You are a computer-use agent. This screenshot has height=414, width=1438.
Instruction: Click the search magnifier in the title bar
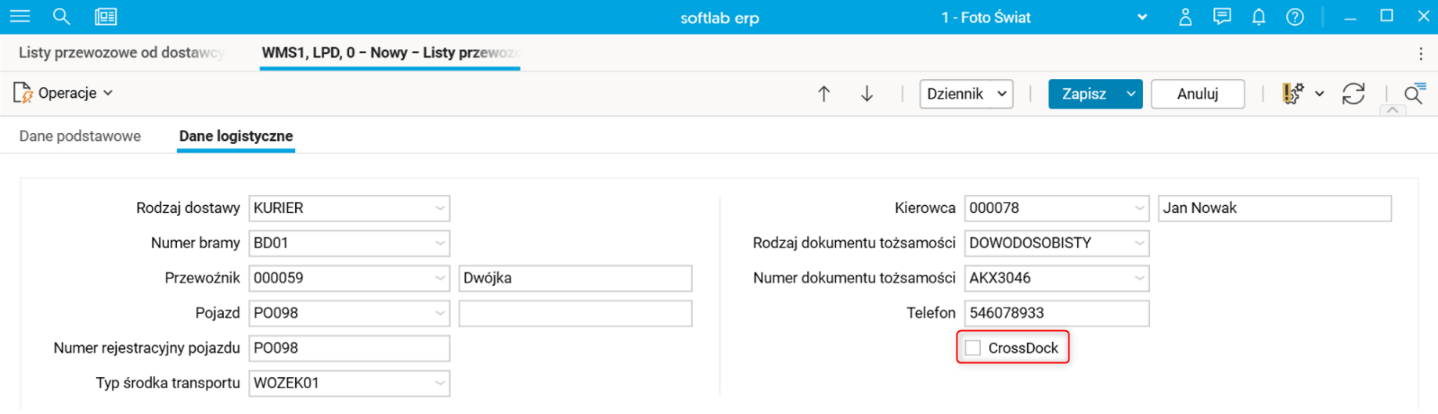(62, 17)
